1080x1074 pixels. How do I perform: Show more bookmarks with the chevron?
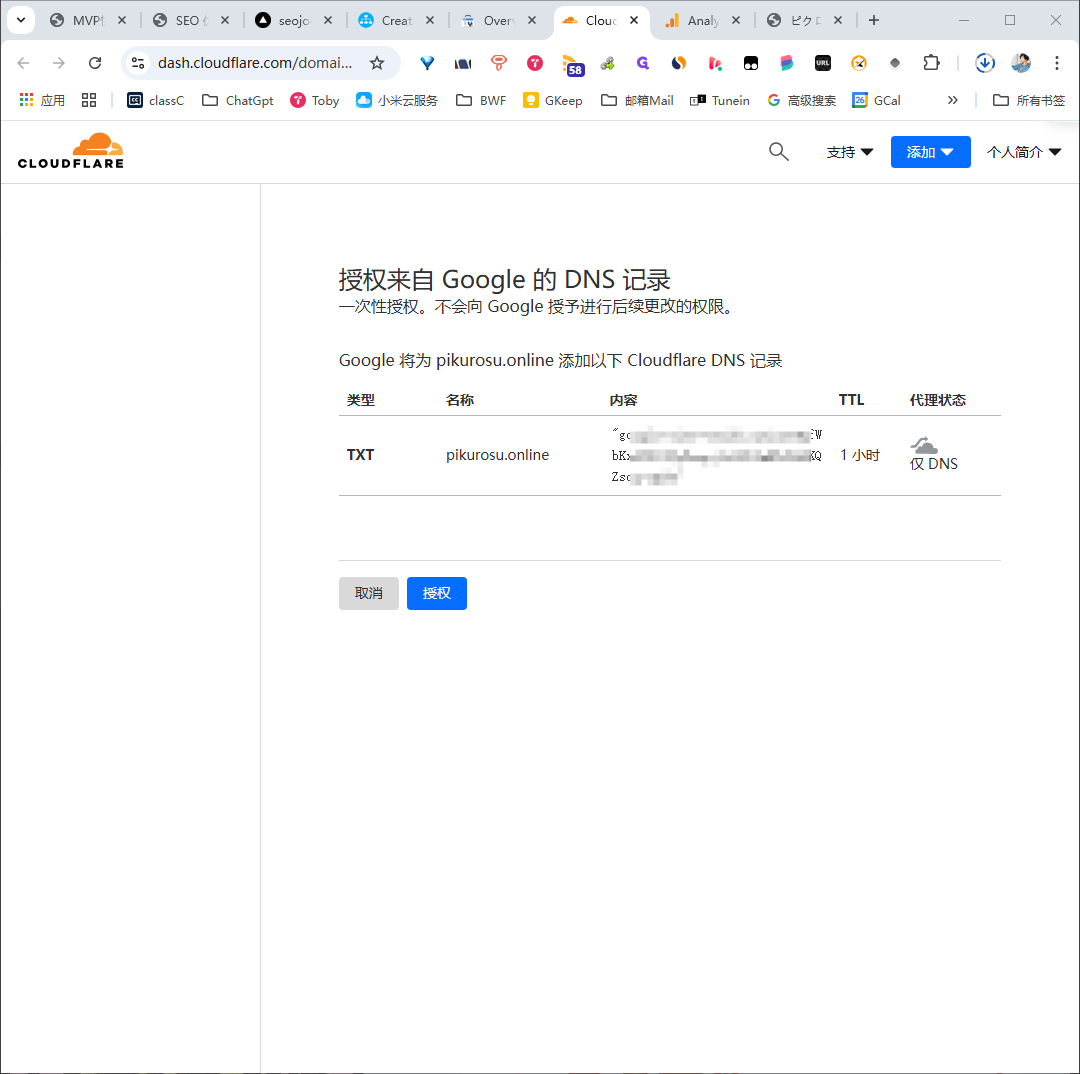[x=953, y=101]
